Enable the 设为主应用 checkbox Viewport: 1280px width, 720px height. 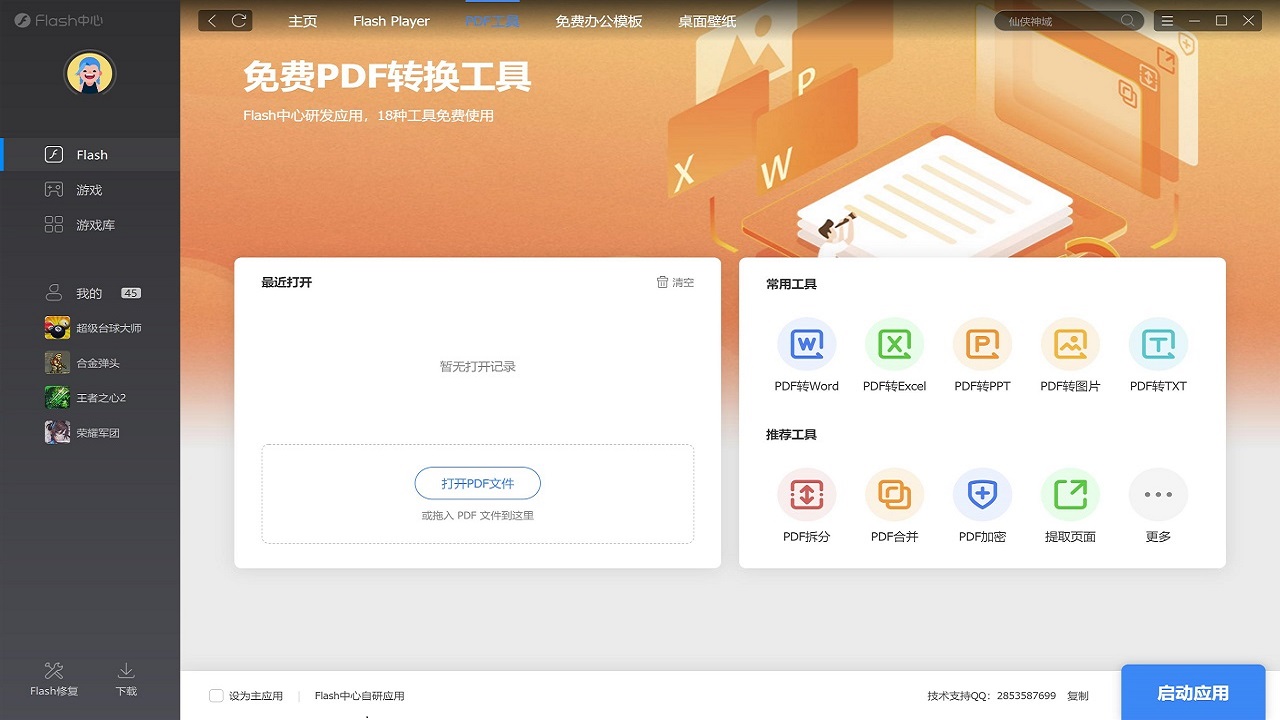(x=216, y=695)
